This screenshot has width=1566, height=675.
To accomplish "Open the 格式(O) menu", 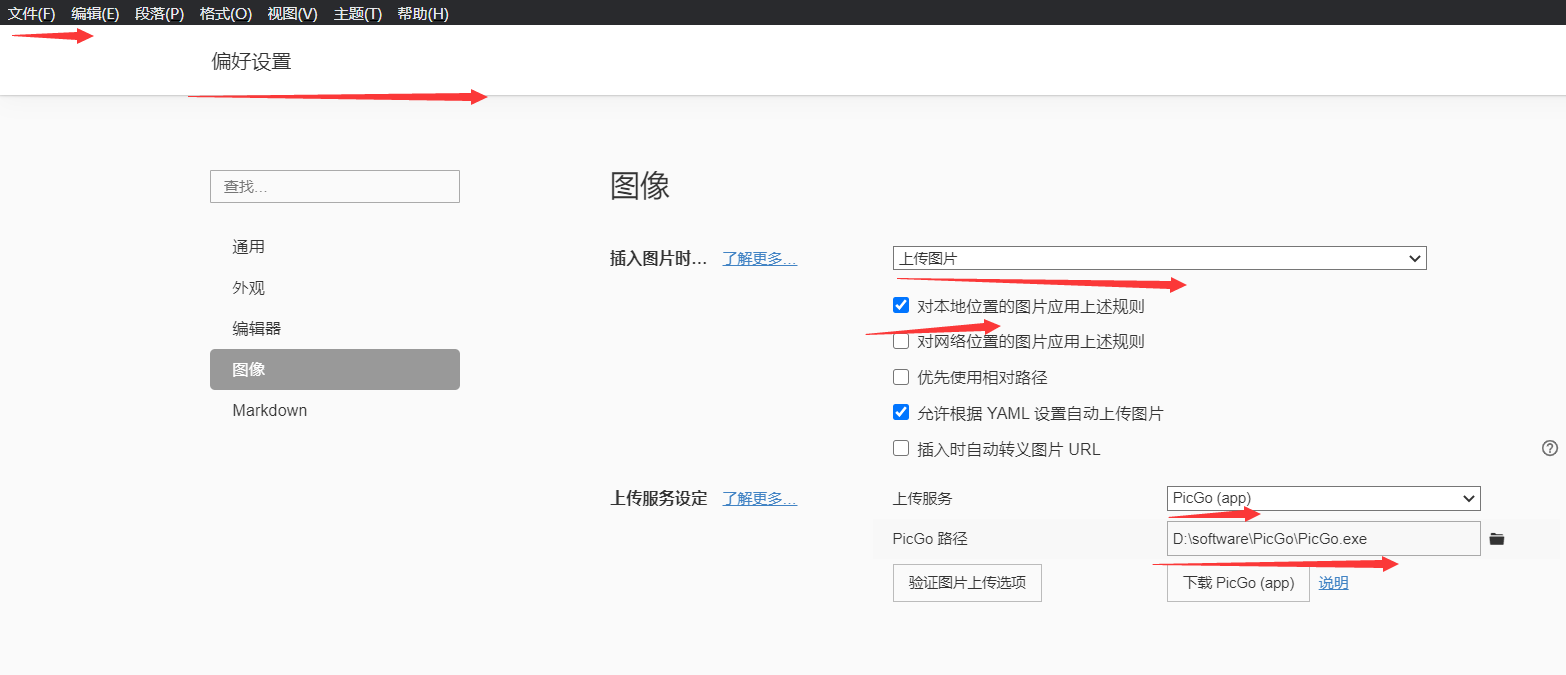I will pos(226,13).
